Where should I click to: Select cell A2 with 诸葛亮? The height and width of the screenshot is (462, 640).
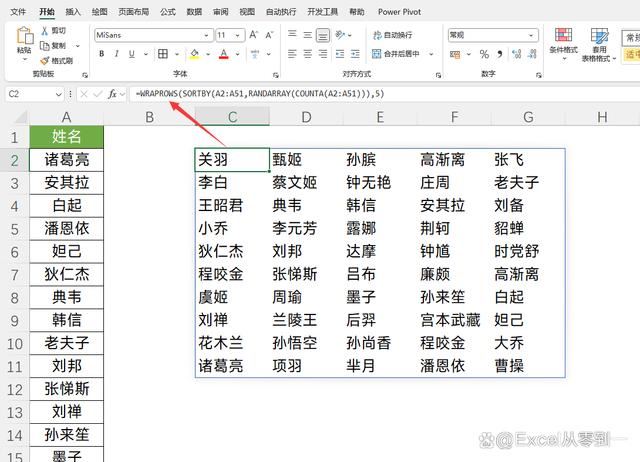(x=66, y=160)
